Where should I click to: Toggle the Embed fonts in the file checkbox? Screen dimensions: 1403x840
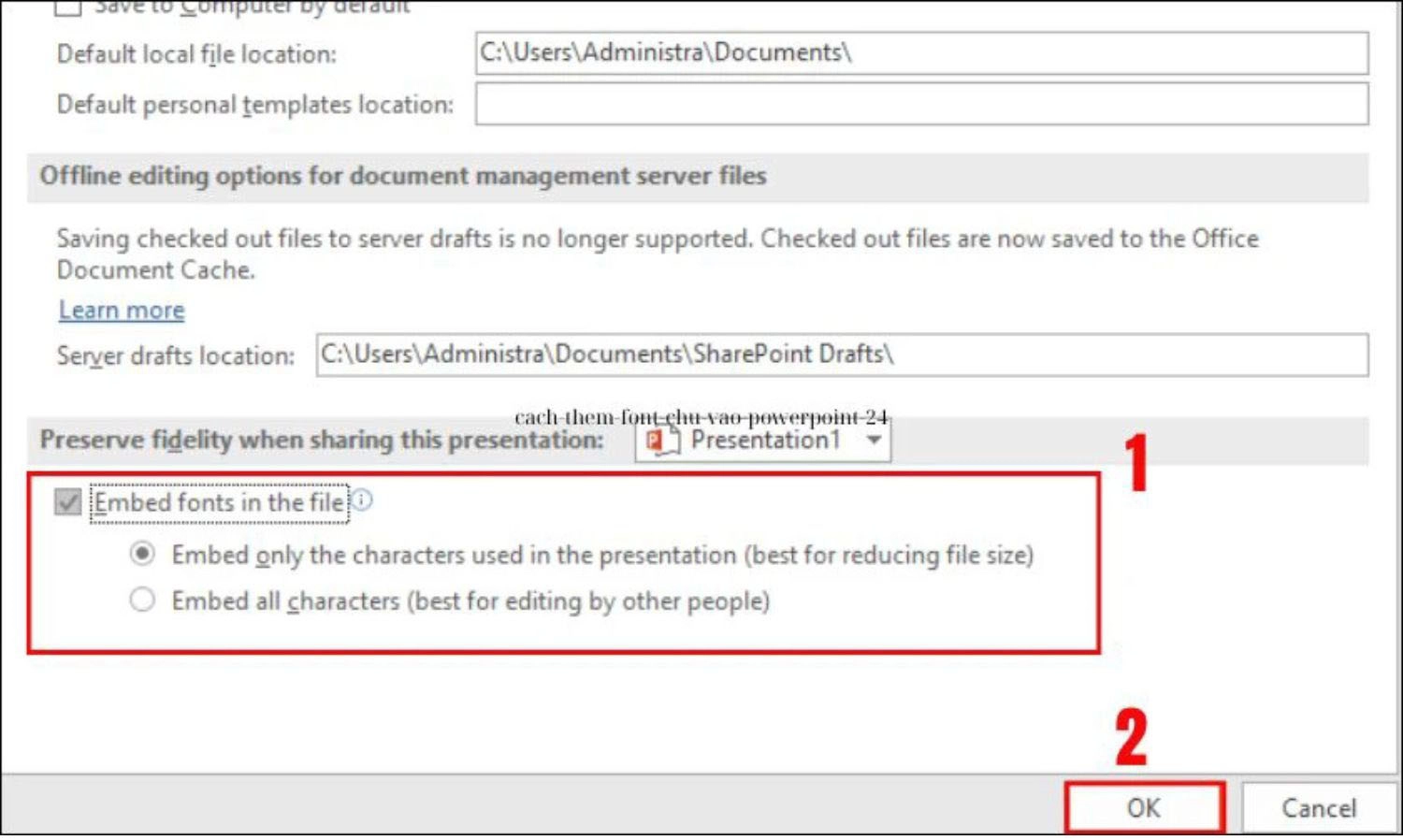click(67, 502)
